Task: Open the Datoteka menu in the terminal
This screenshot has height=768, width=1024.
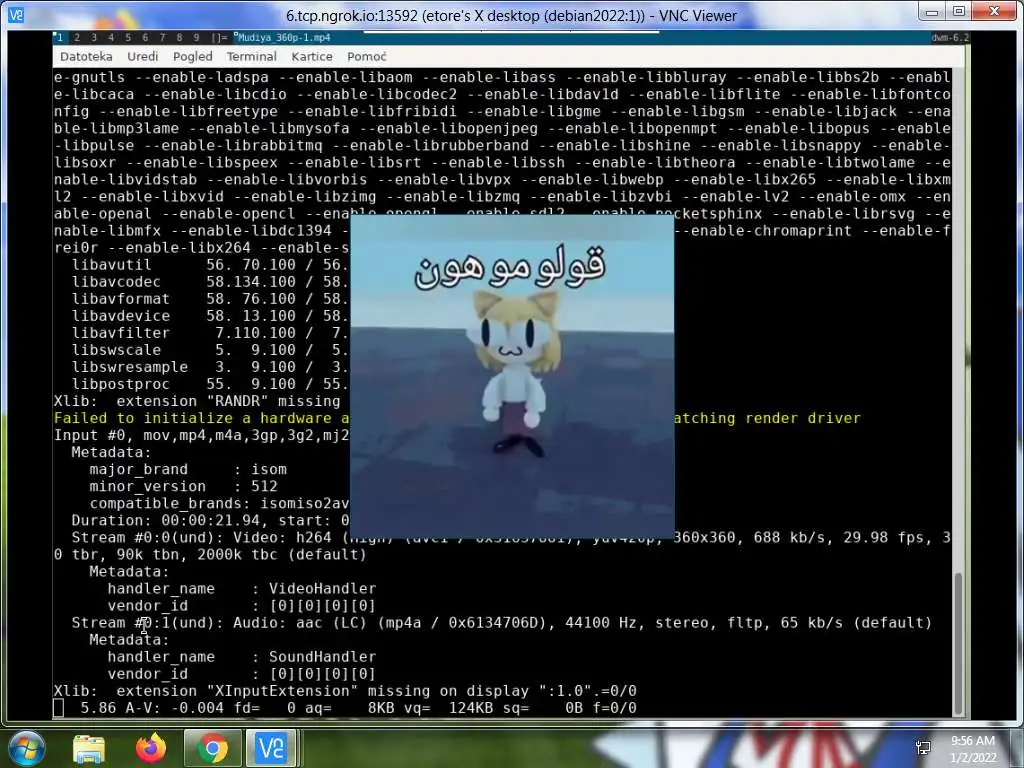Action: tap(86, 57)
